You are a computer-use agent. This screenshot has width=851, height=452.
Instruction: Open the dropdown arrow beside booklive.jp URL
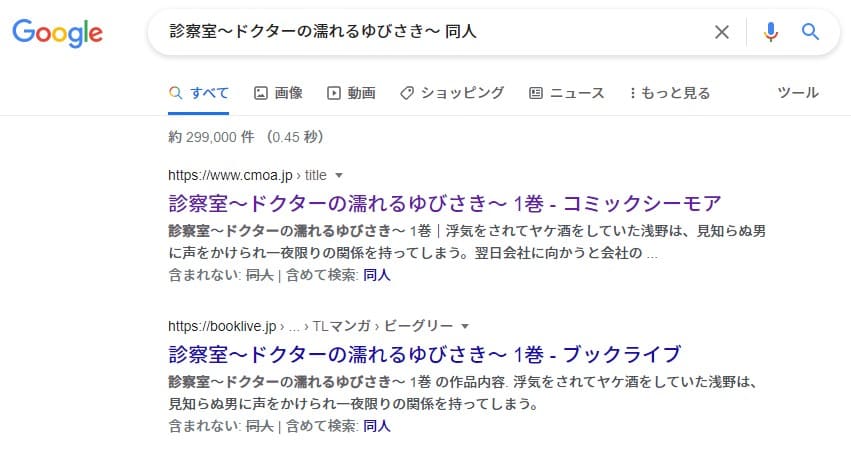(x=465, y=326)
